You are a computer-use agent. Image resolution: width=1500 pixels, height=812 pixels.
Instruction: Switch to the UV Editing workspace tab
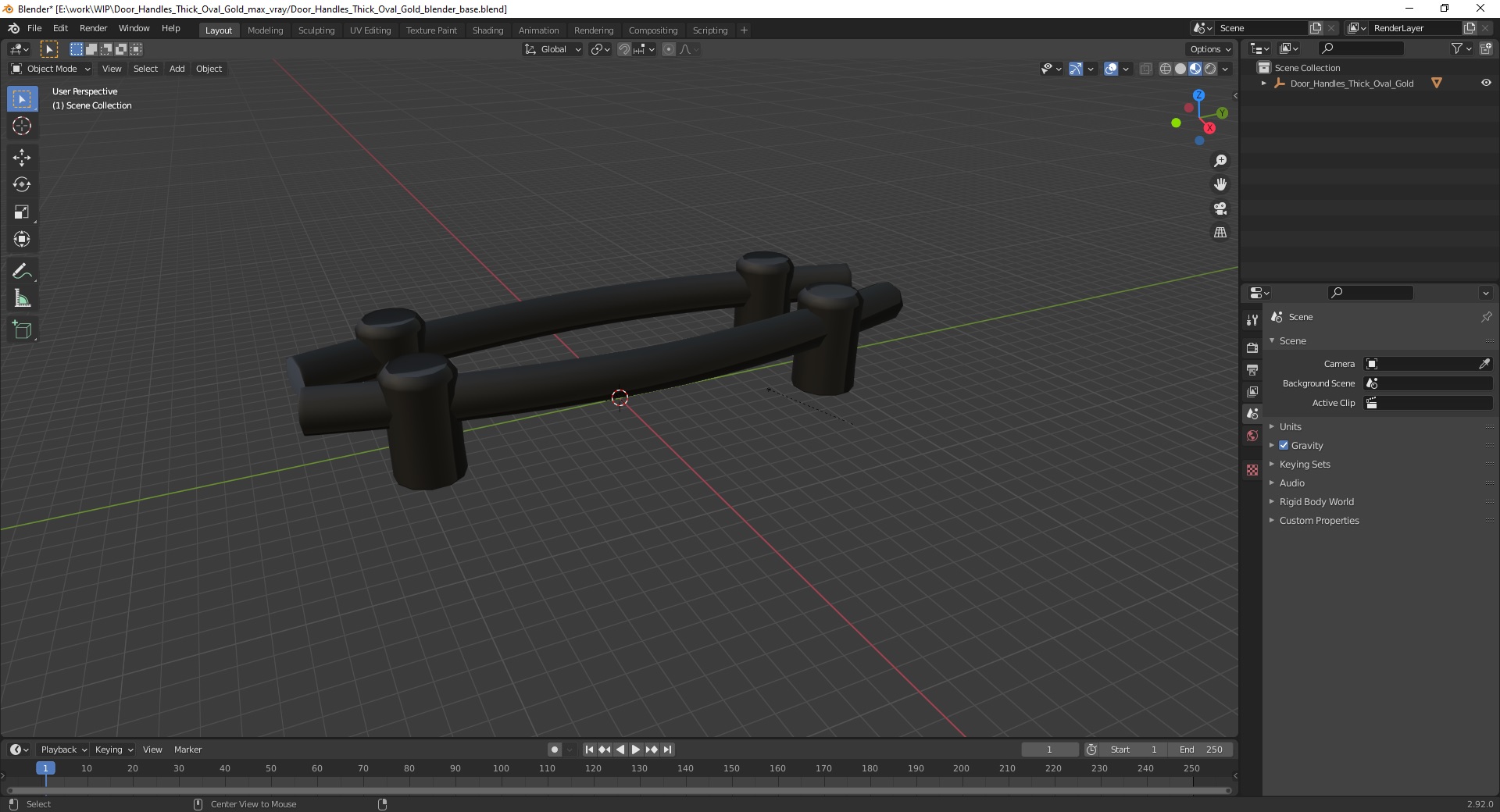(370, 30)
